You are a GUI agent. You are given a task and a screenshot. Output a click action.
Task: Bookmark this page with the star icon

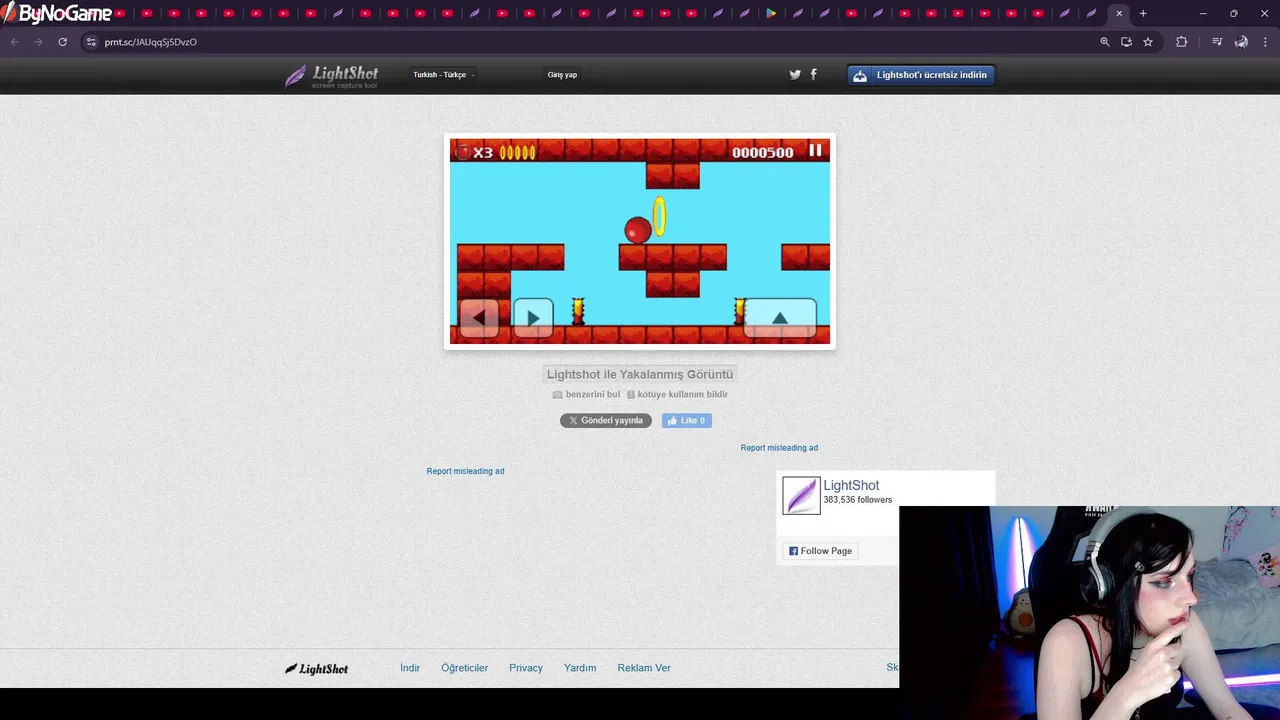[x=1148, y=42]
